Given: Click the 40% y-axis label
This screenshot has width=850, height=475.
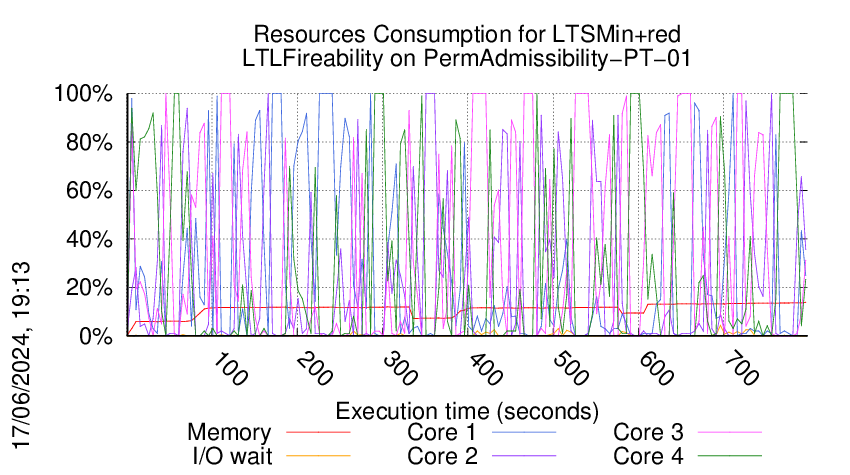Looking at the screenshot, I should (89, 239).
